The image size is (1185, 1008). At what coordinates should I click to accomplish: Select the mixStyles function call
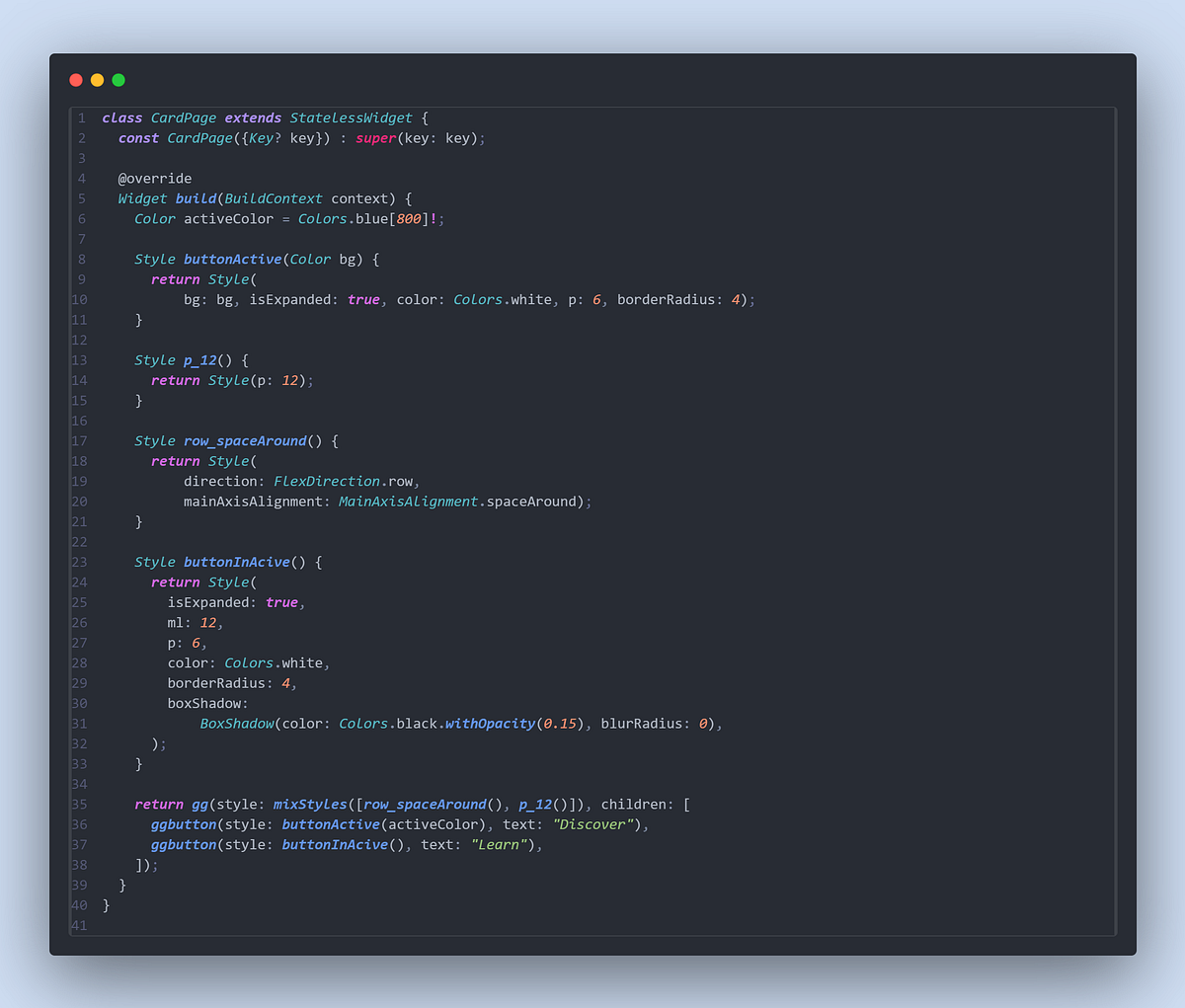pyautogui.click(x=310, y=804)
